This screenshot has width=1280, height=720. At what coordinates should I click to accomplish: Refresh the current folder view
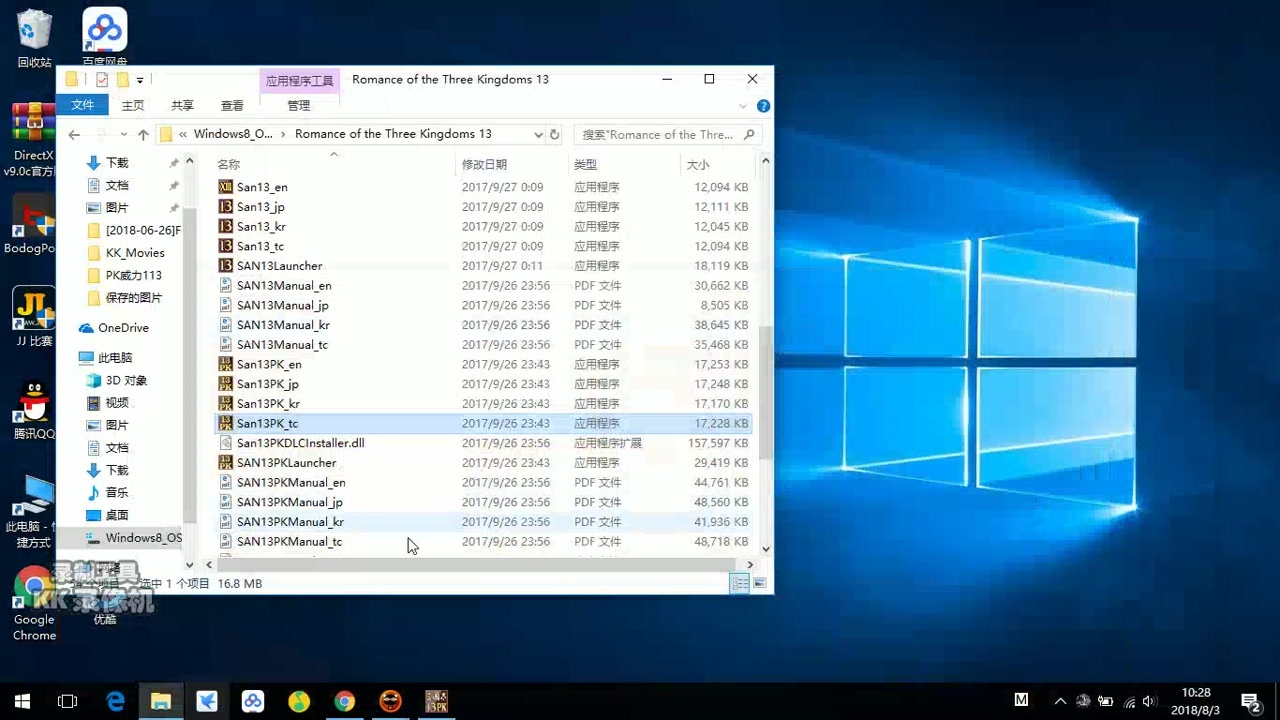pyautogui.click(x=555, y=134)
